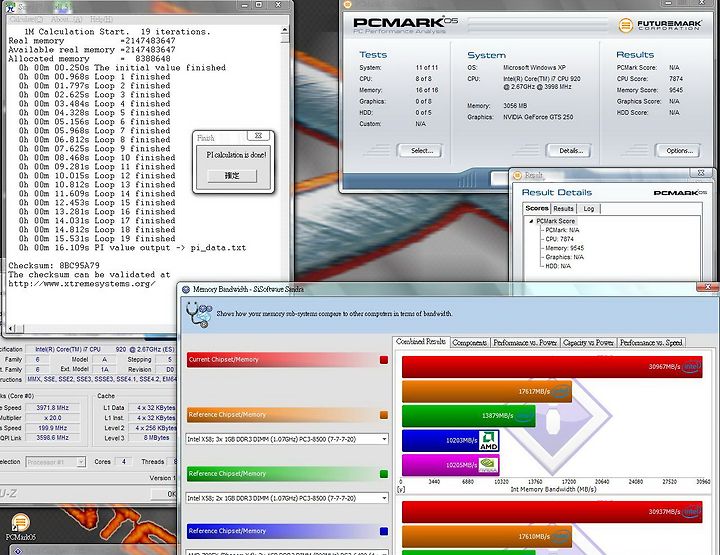
Task: Click the red Current Chipset/Memory color swatch
Action: click(384, 360)
